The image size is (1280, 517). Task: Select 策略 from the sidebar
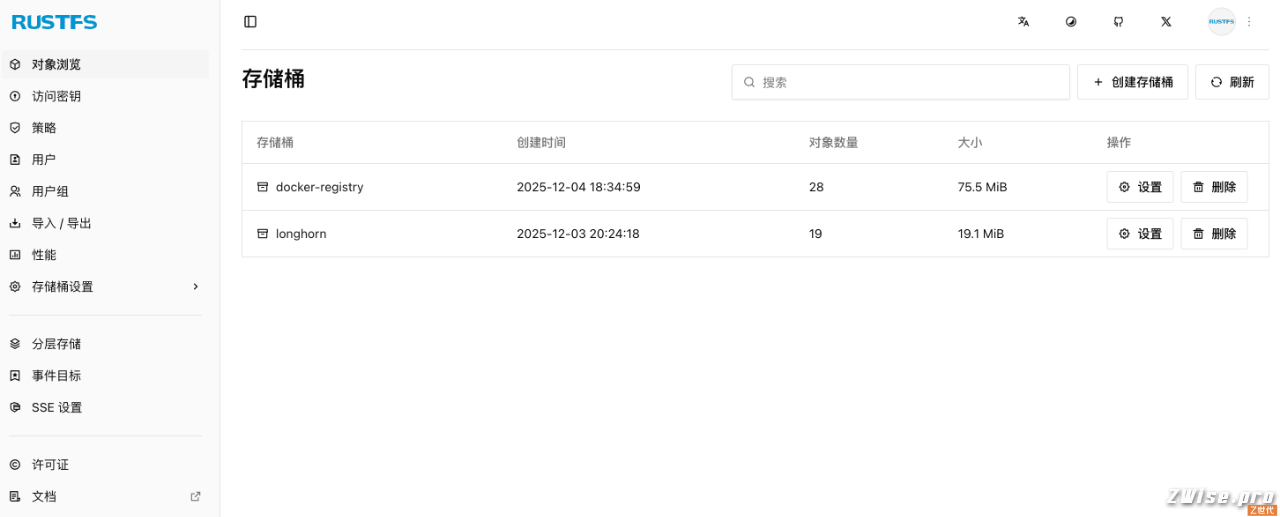44,128
